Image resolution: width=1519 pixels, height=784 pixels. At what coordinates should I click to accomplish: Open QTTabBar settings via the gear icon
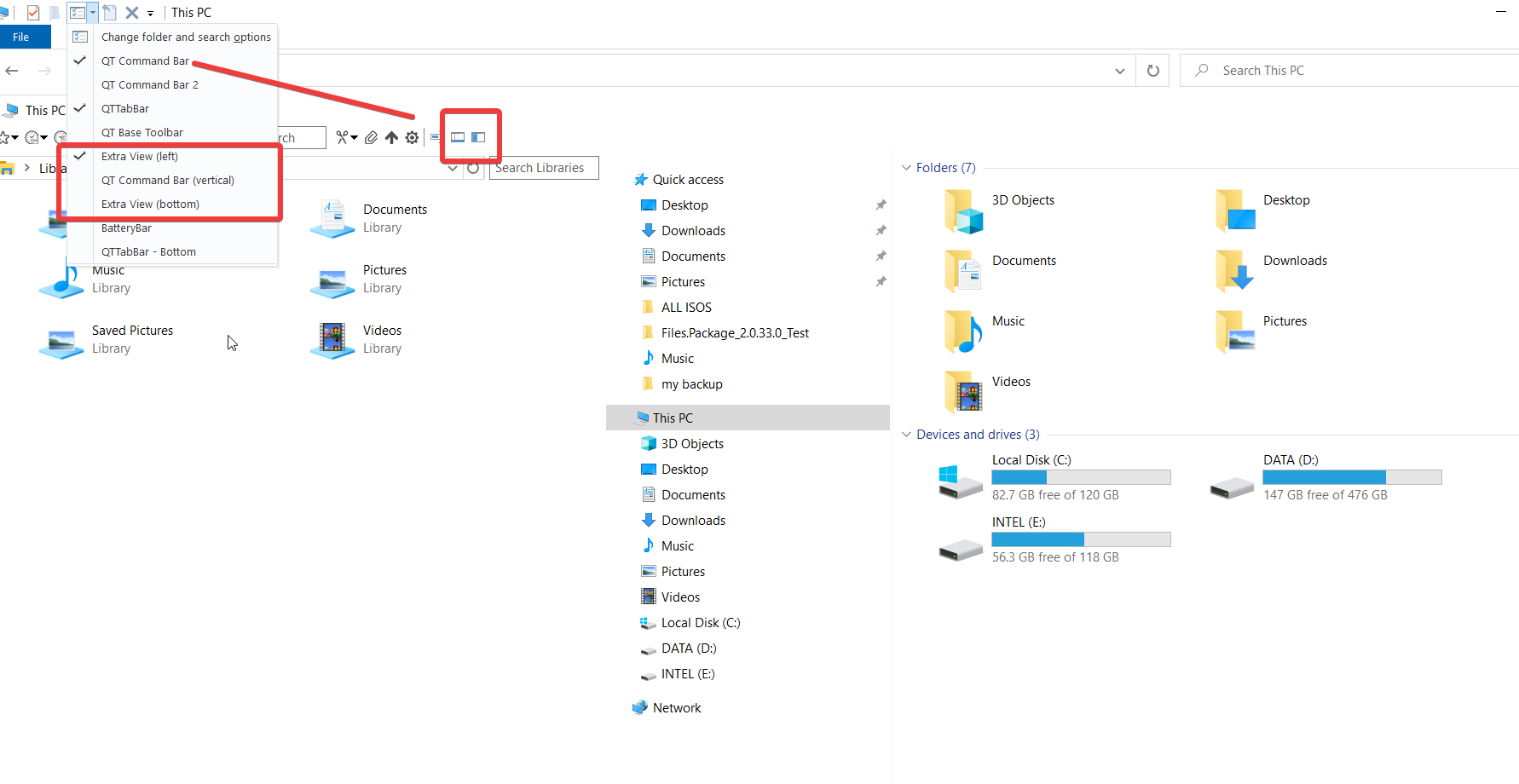[412, 137]
